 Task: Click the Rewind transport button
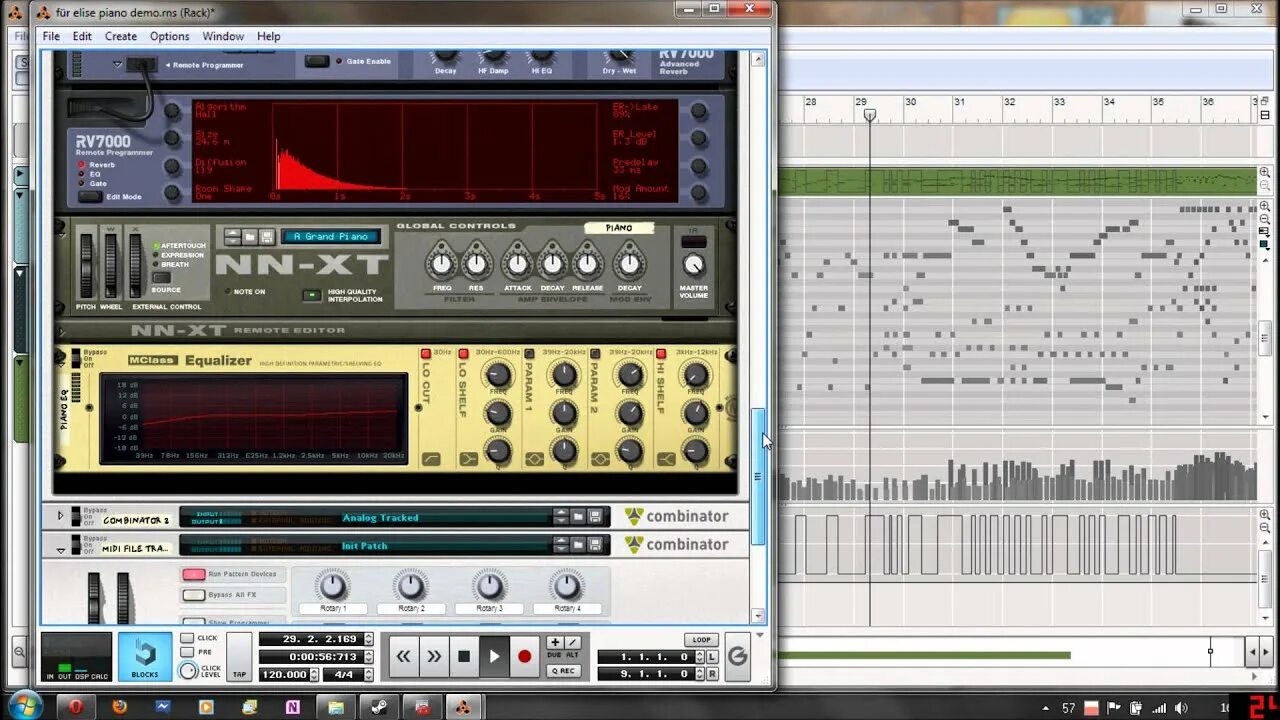(403, 656)
